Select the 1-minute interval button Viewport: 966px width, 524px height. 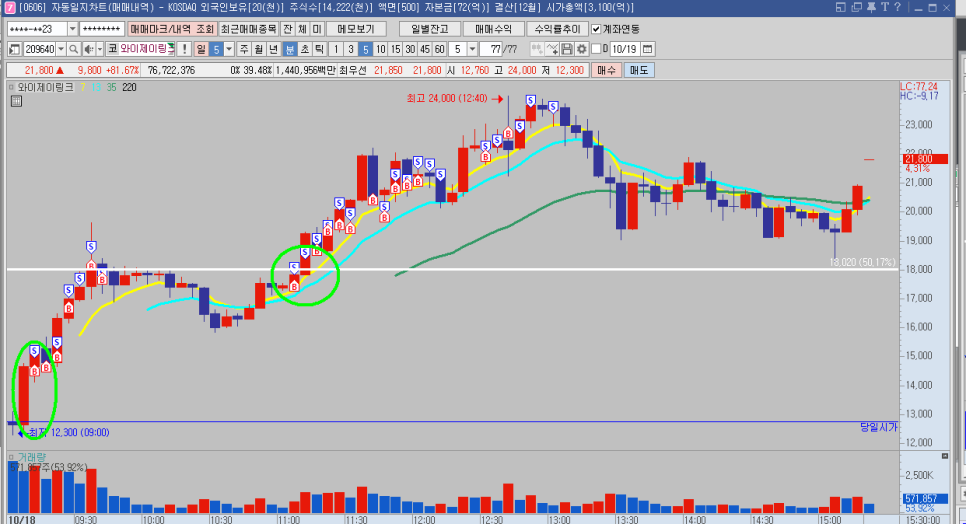coord(336,49)
